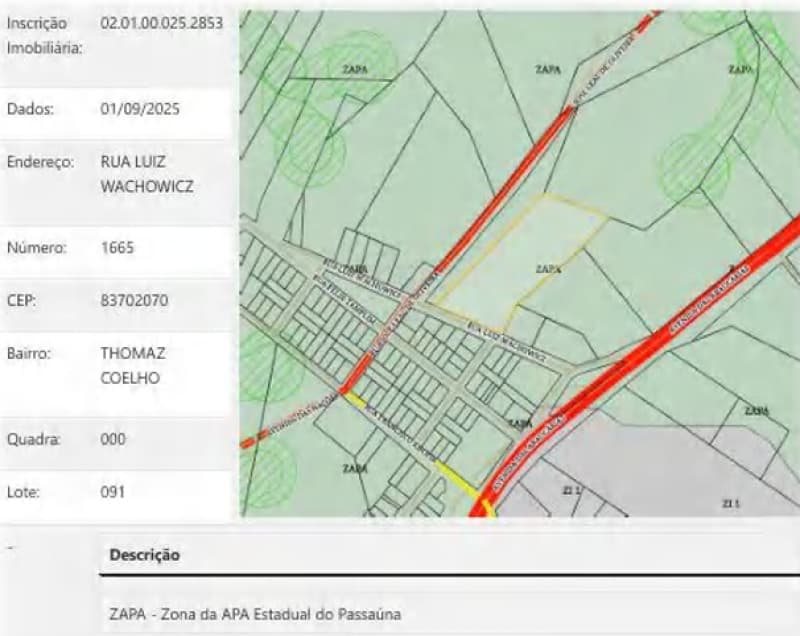Select the date value 01/09/2025
The width and height of the screenshot is (800, 636).
[x=140, y=109]
